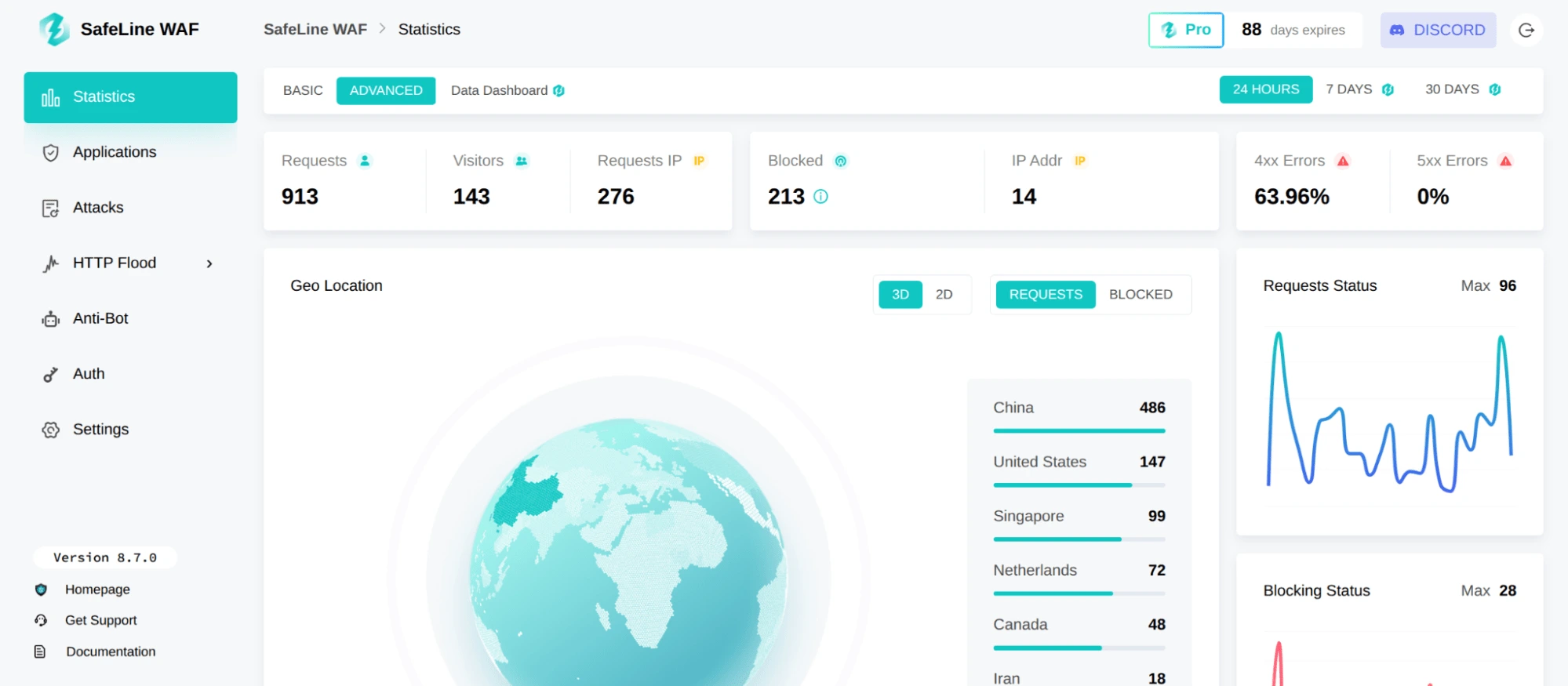Open the Homepage link
Viewport: 1568px width, 686px height.
tap(97, 590)
